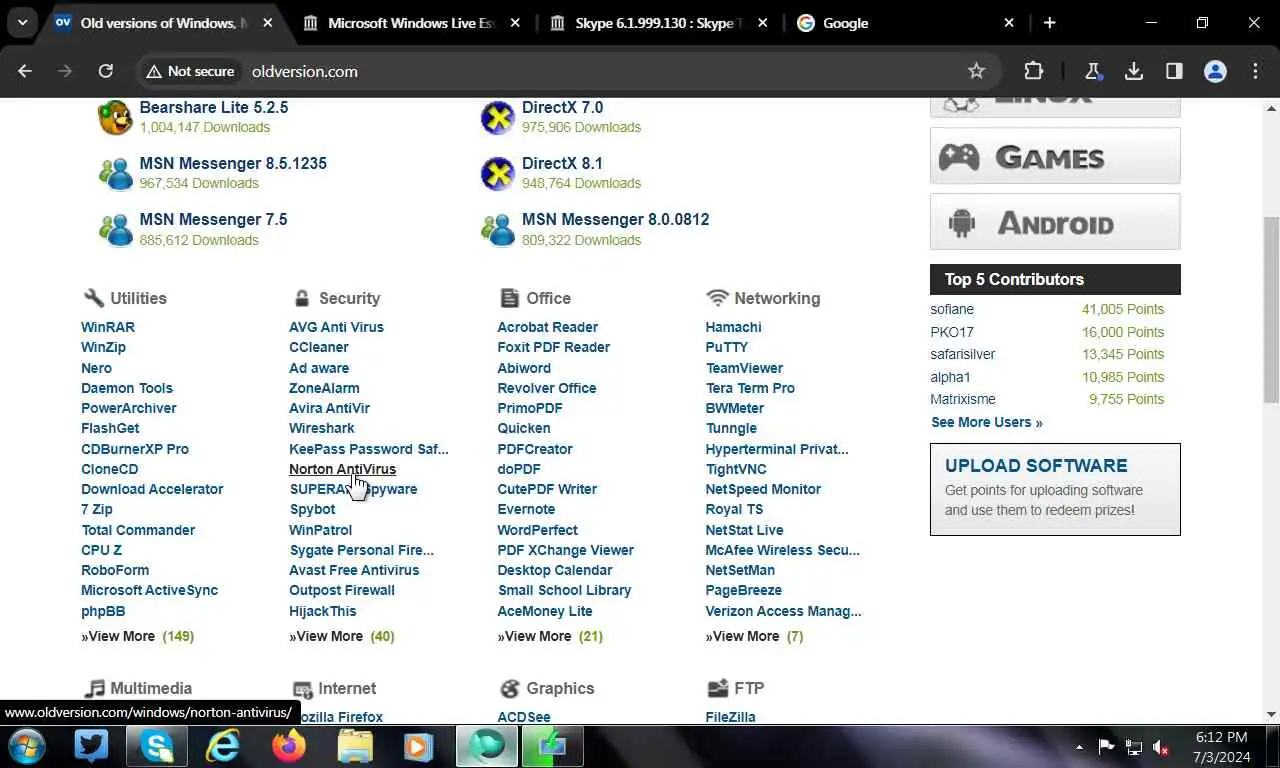1280x768 pixels.
Task: Open the FileZilla link under FTP
Action: point(730,717)
